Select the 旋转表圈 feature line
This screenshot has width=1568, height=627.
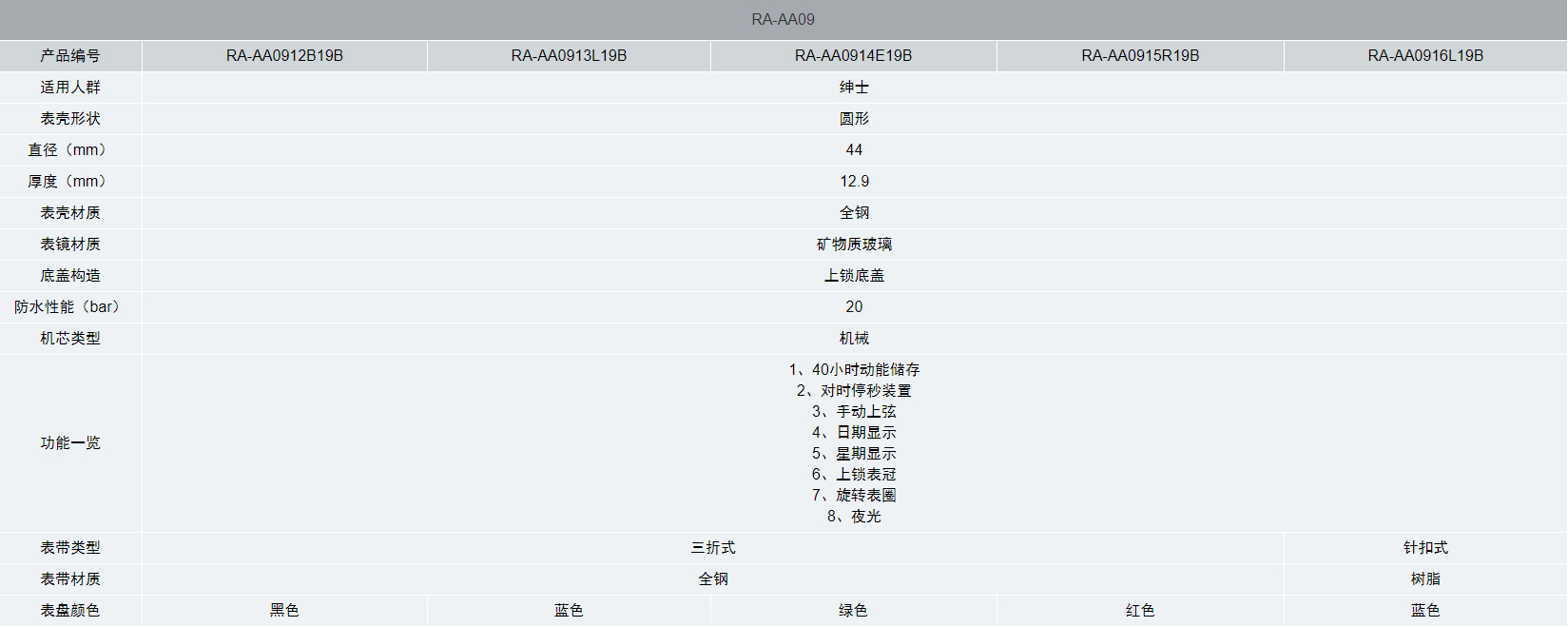pos(854,495)
